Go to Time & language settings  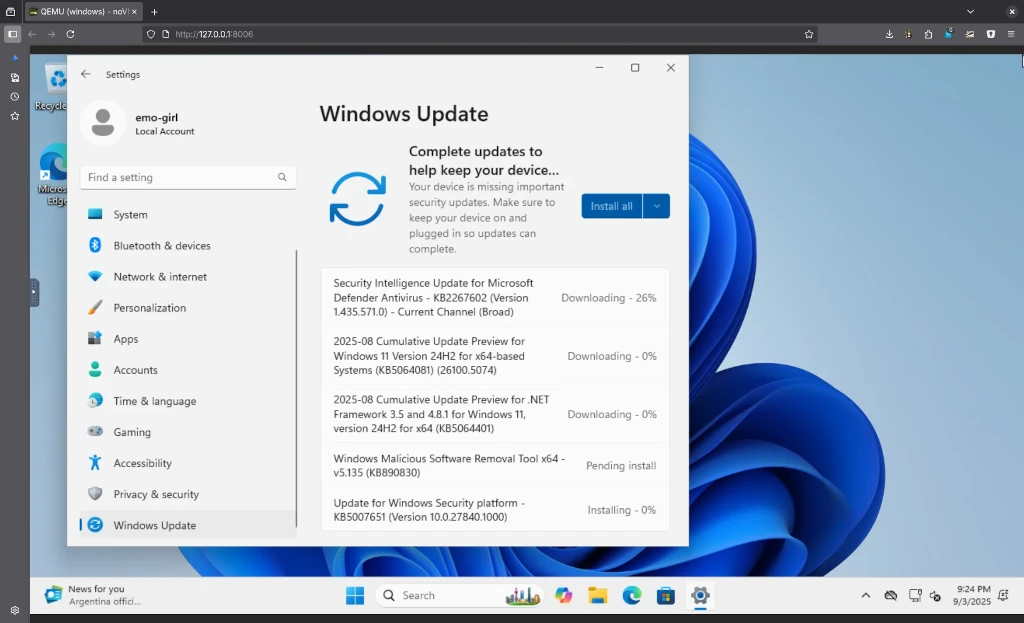(x=188, y=401)
